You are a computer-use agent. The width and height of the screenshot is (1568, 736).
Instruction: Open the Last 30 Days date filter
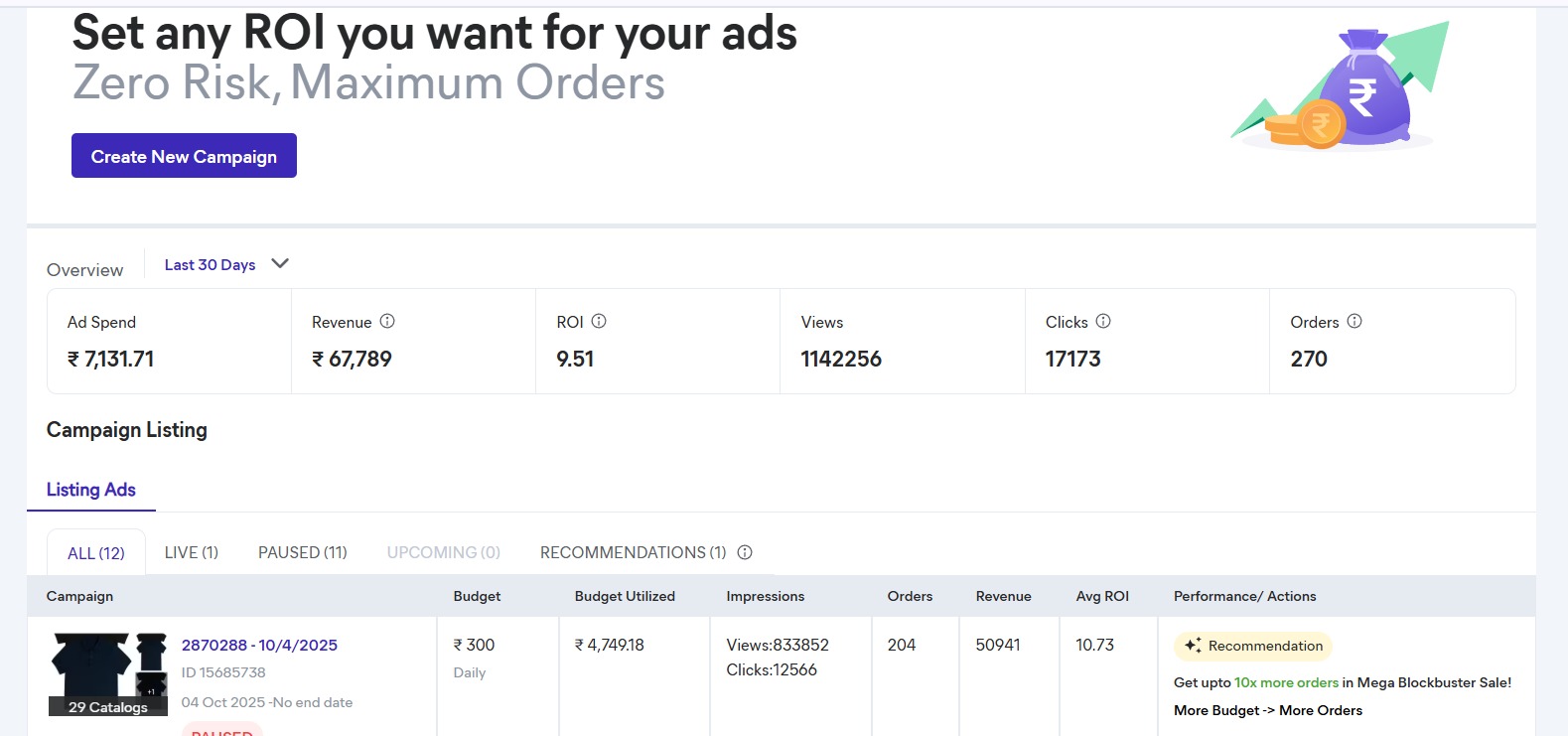click(210, 265)
